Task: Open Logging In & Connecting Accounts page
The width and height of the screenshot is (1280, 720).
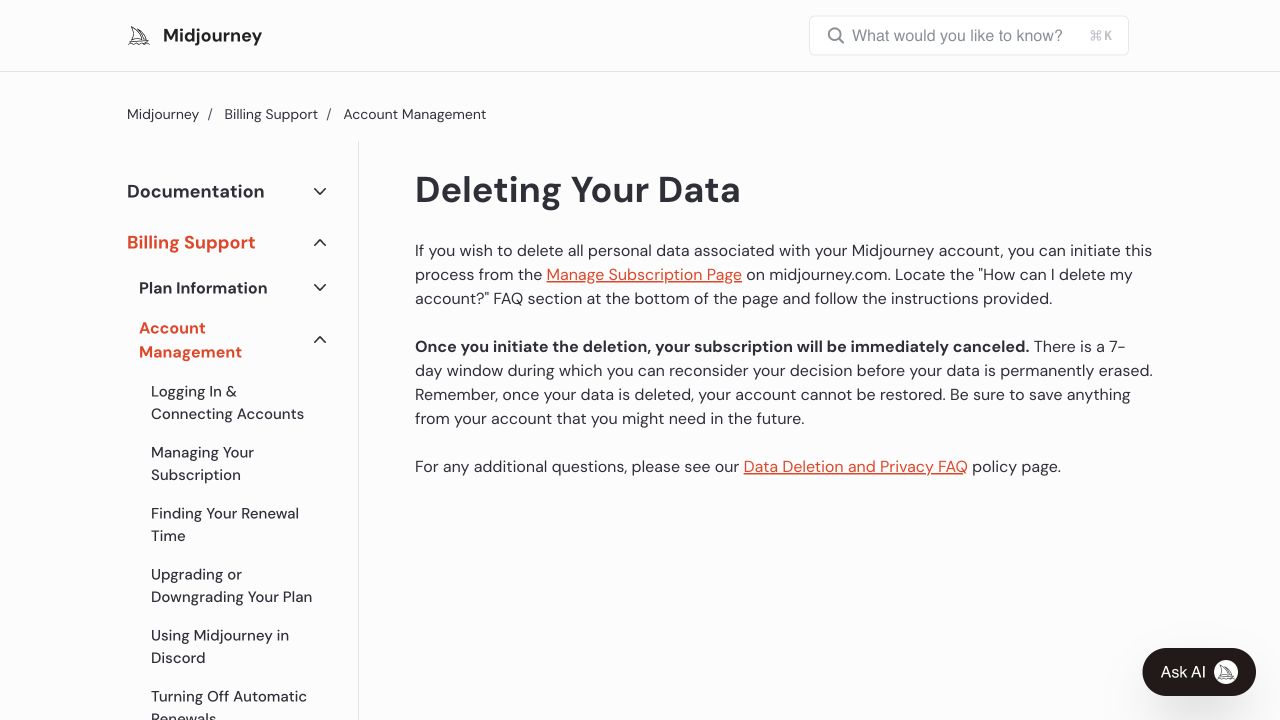Action: pyautogui.click(x=227, y=403)
